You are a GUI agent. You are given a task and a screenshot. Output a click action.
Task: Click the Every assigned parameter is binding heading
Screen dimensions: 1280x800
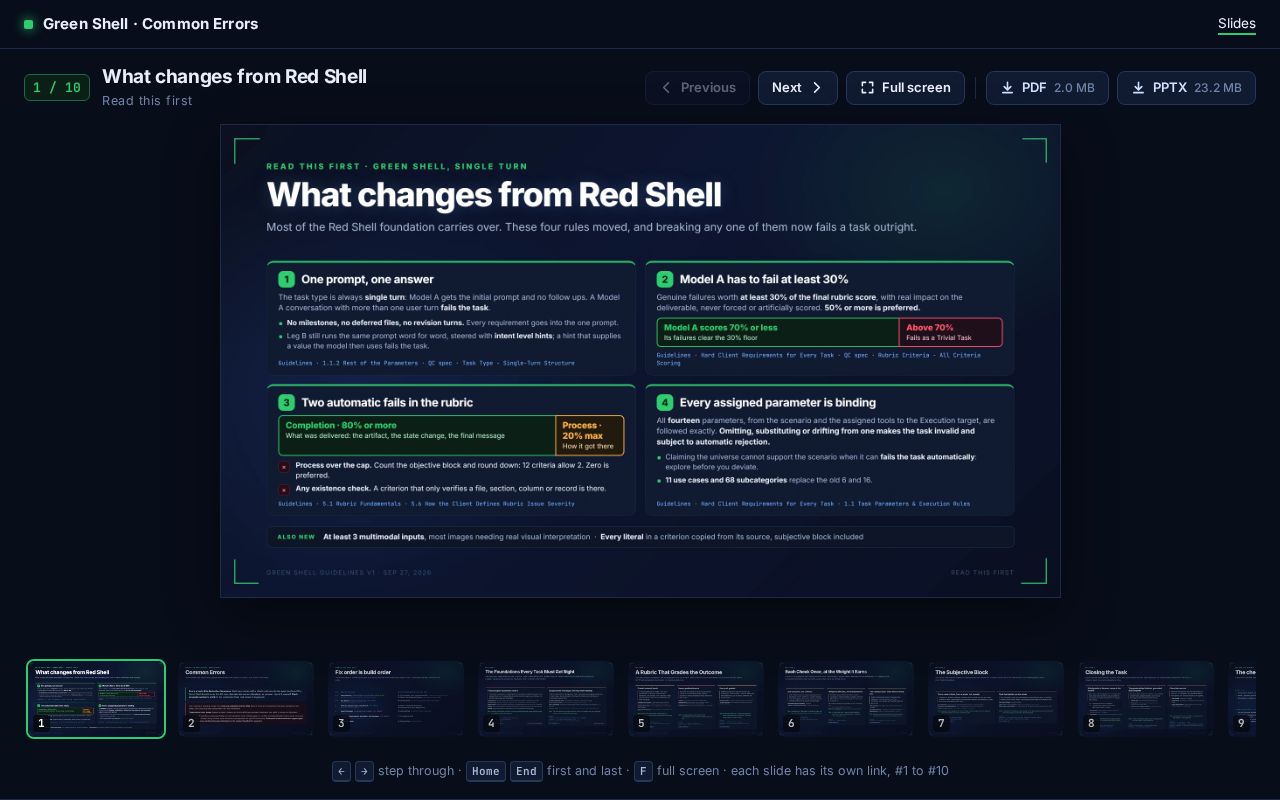(x=778, y=402)
